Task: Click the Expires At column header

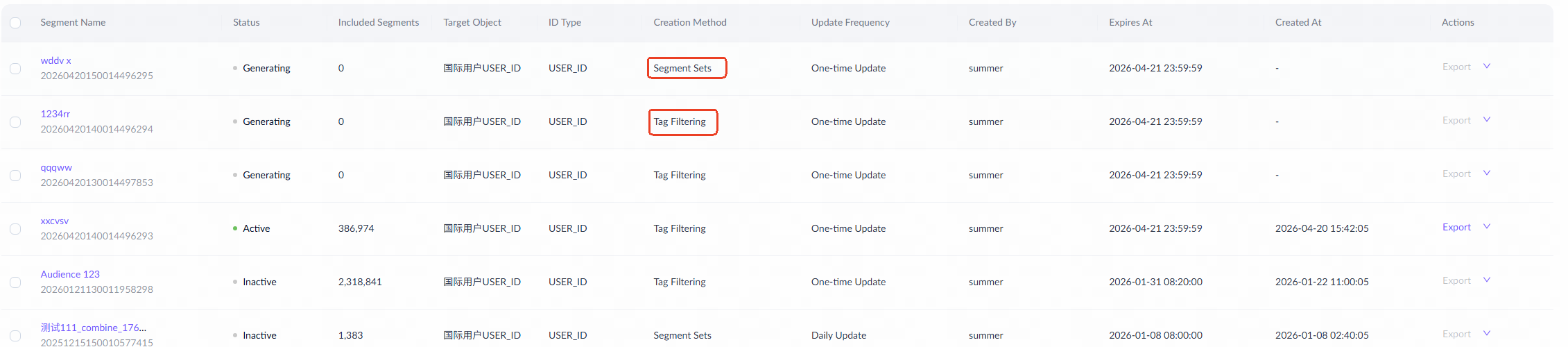Action: point(1130,22)
